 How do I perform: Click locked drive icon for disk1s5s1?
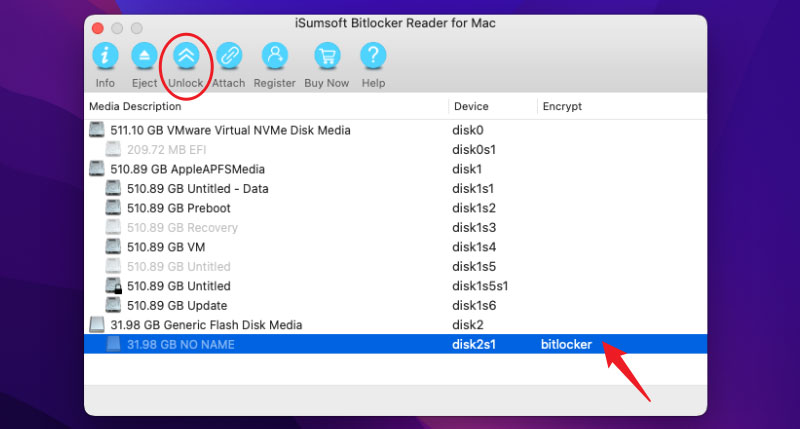[x=114, y=286]
